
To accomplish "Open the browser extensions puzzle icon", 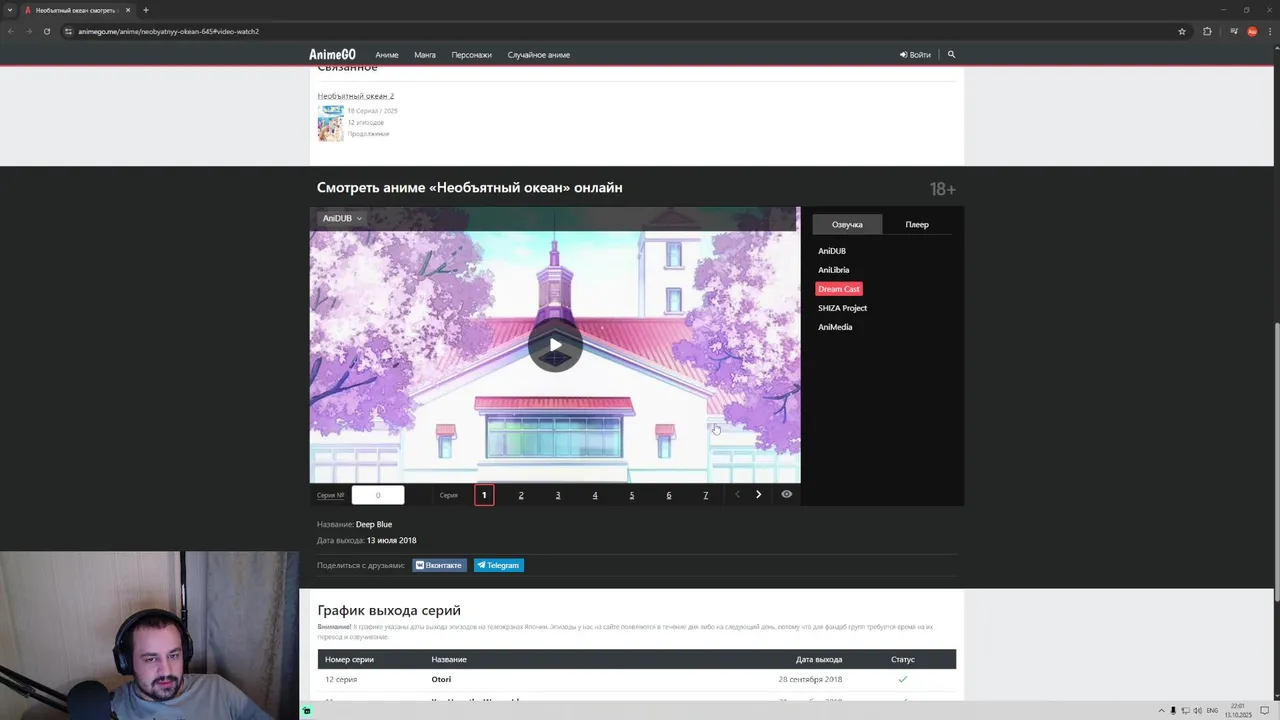I will (1207, 31).
